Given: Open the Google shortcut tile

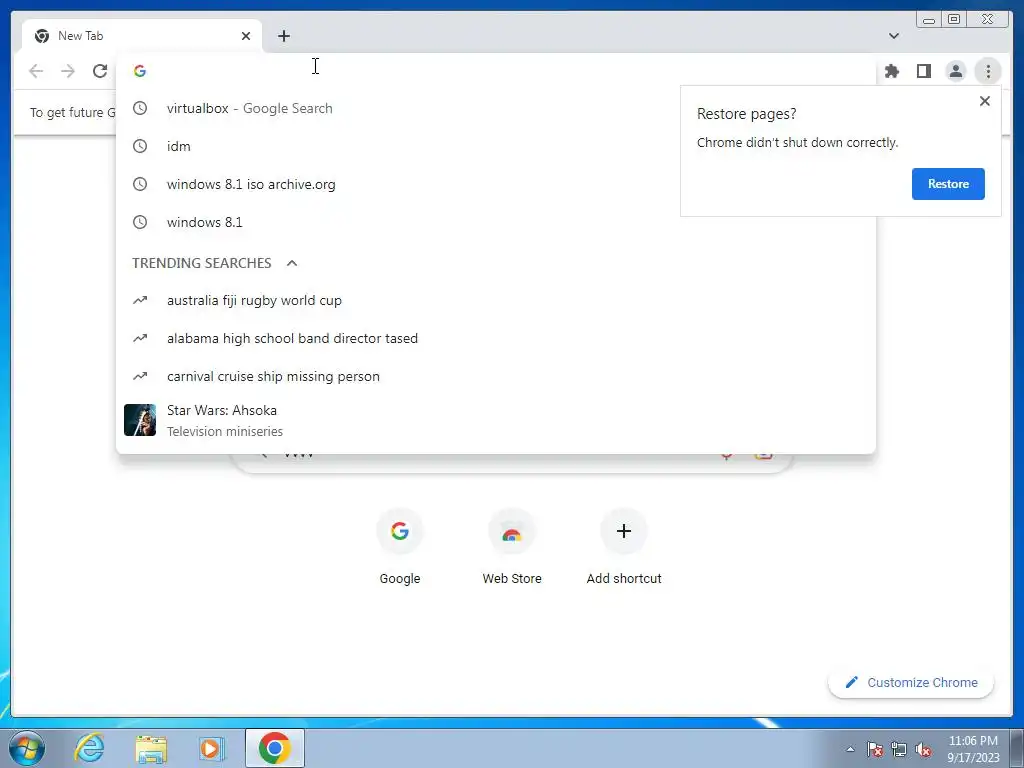Looking at the screenshot, I should [x=400, y=547].
